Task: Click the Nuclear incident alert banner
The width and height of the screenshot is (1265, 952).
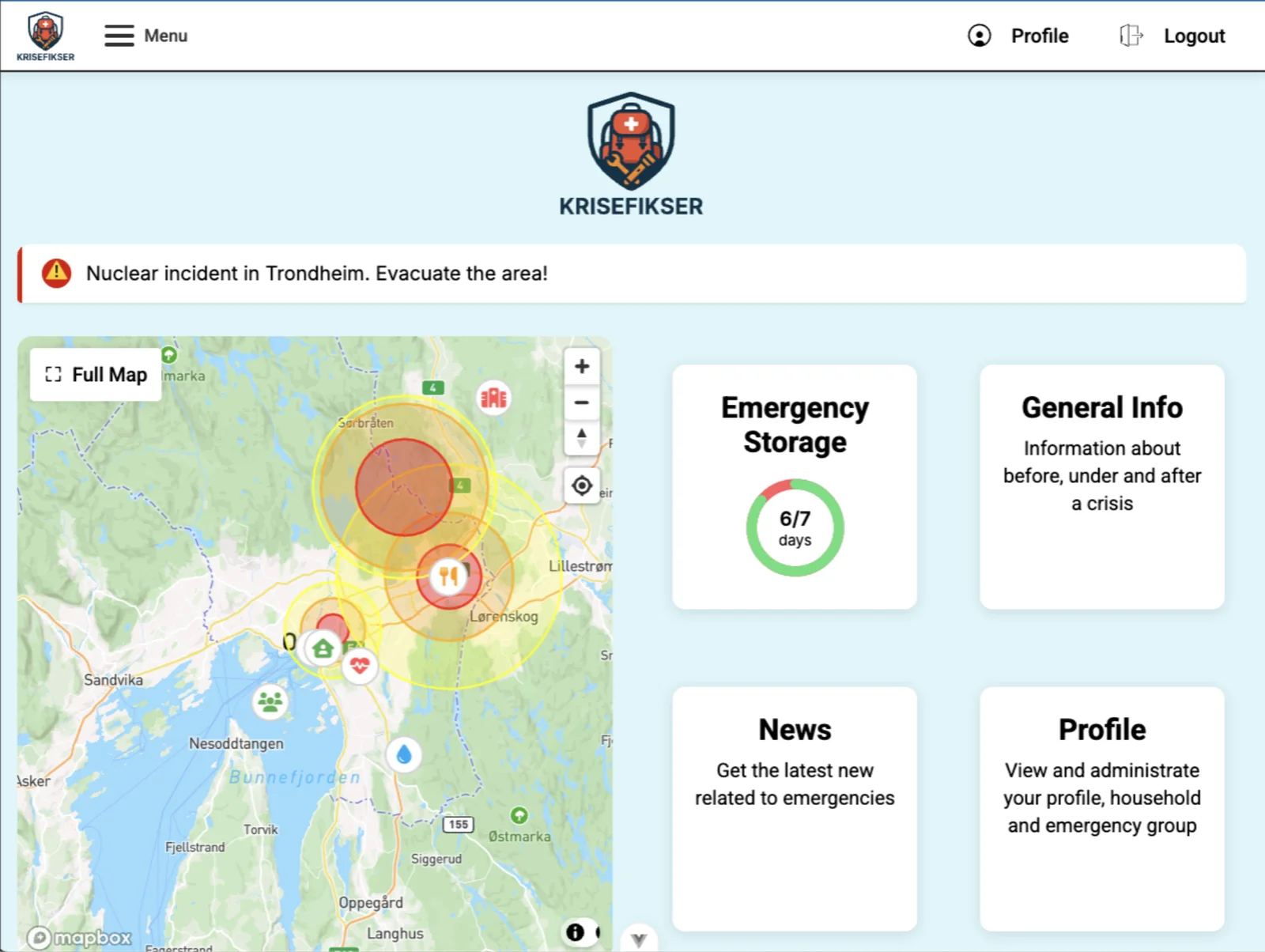Action: pyautogui.click(x=632, y=274)
